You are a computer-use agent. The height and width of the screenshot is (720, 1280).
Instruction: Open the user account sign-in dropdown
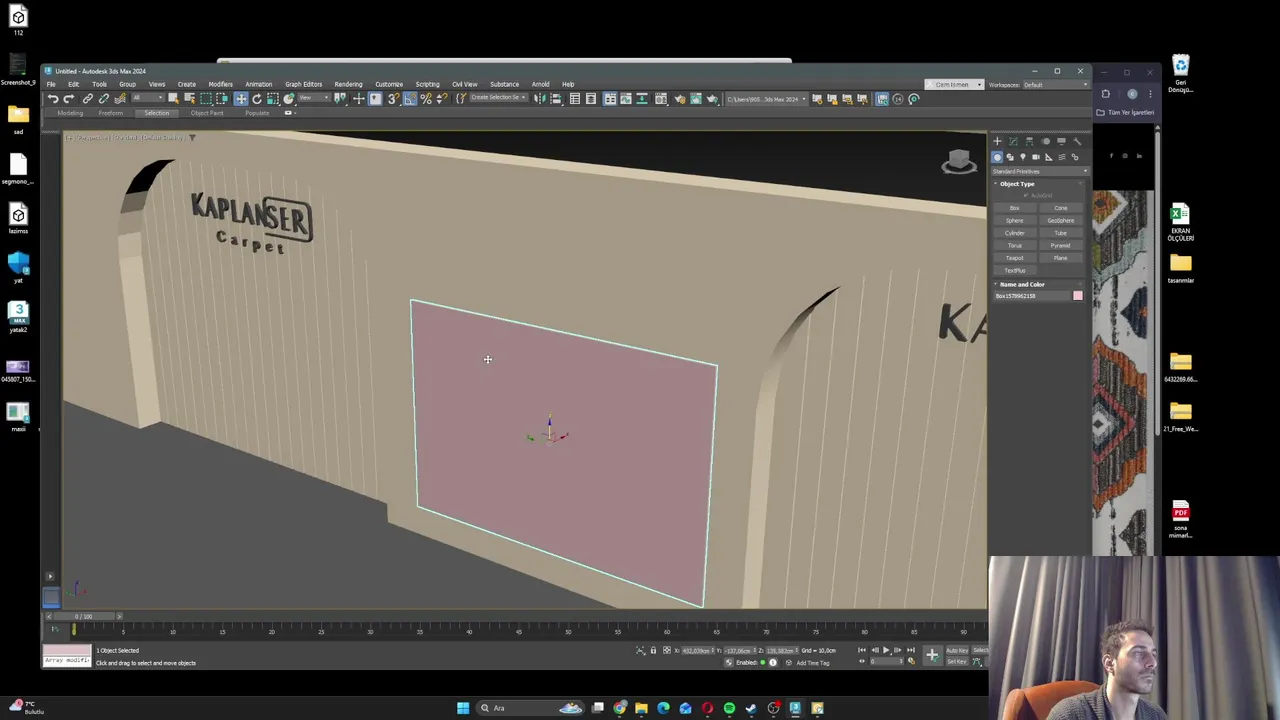click(x=955, y=85)
